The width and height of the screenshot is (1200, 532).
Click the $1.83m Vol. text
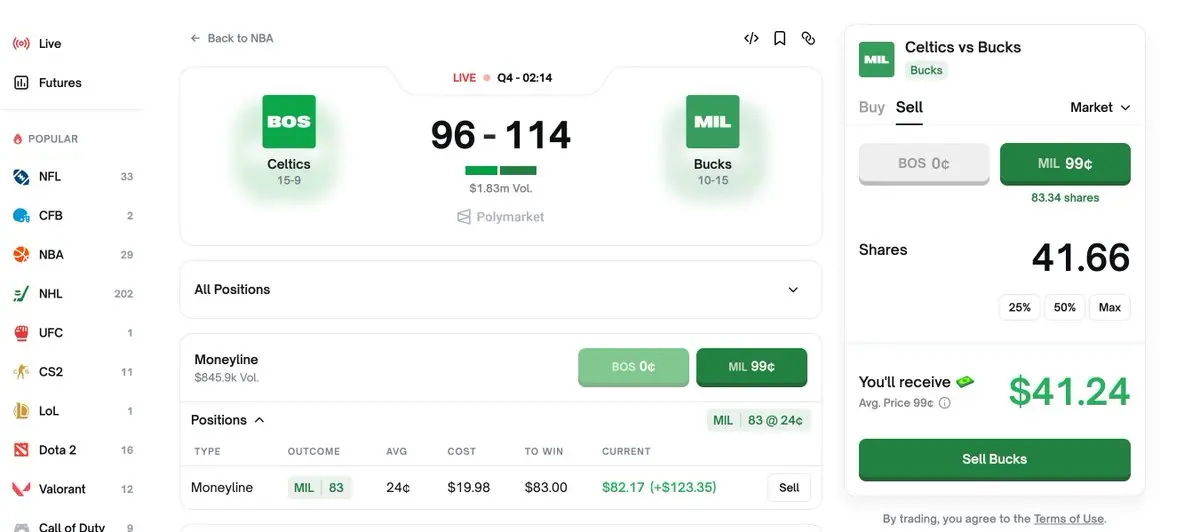point(501,188)
